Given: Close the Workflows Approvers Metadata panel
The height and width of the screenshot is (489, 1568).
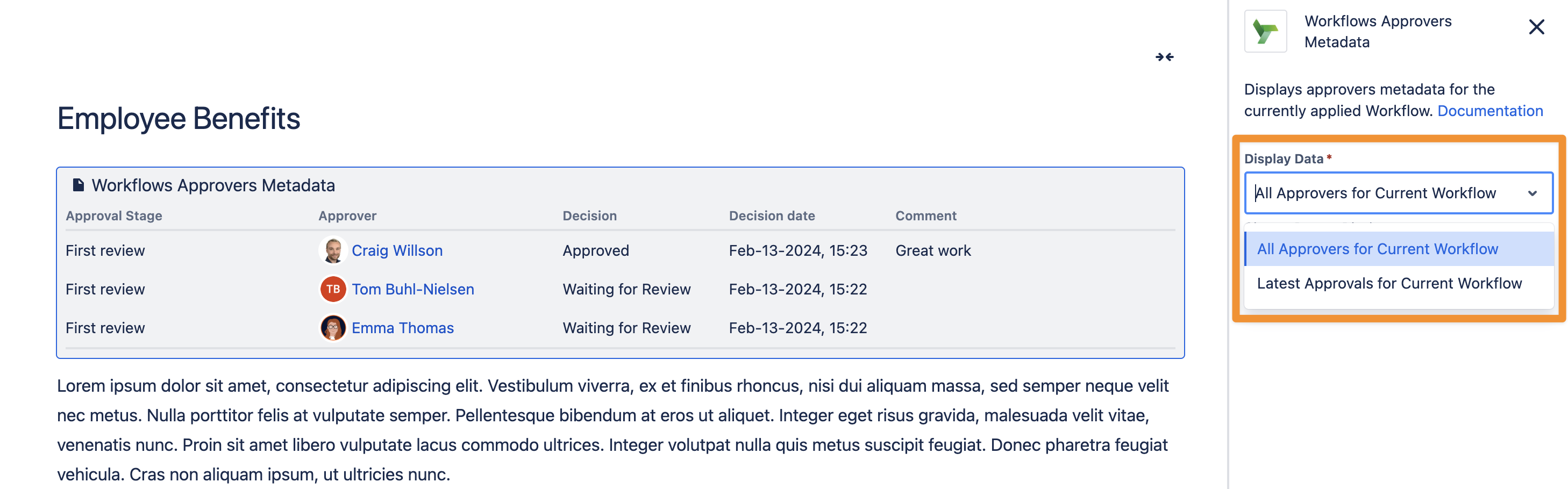Looking at the screenshot, I should (1536, 27).
